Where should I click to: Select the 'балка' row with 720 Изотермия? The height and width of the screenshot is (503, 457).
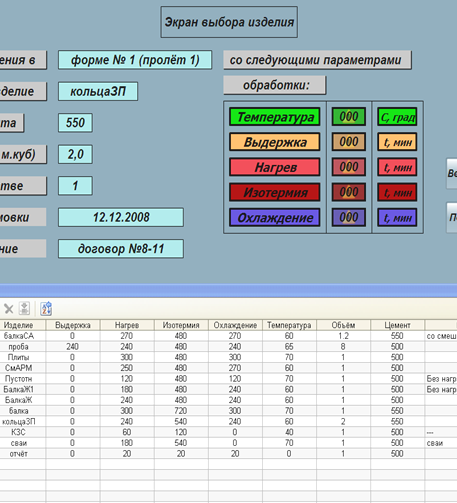(228, 411)
